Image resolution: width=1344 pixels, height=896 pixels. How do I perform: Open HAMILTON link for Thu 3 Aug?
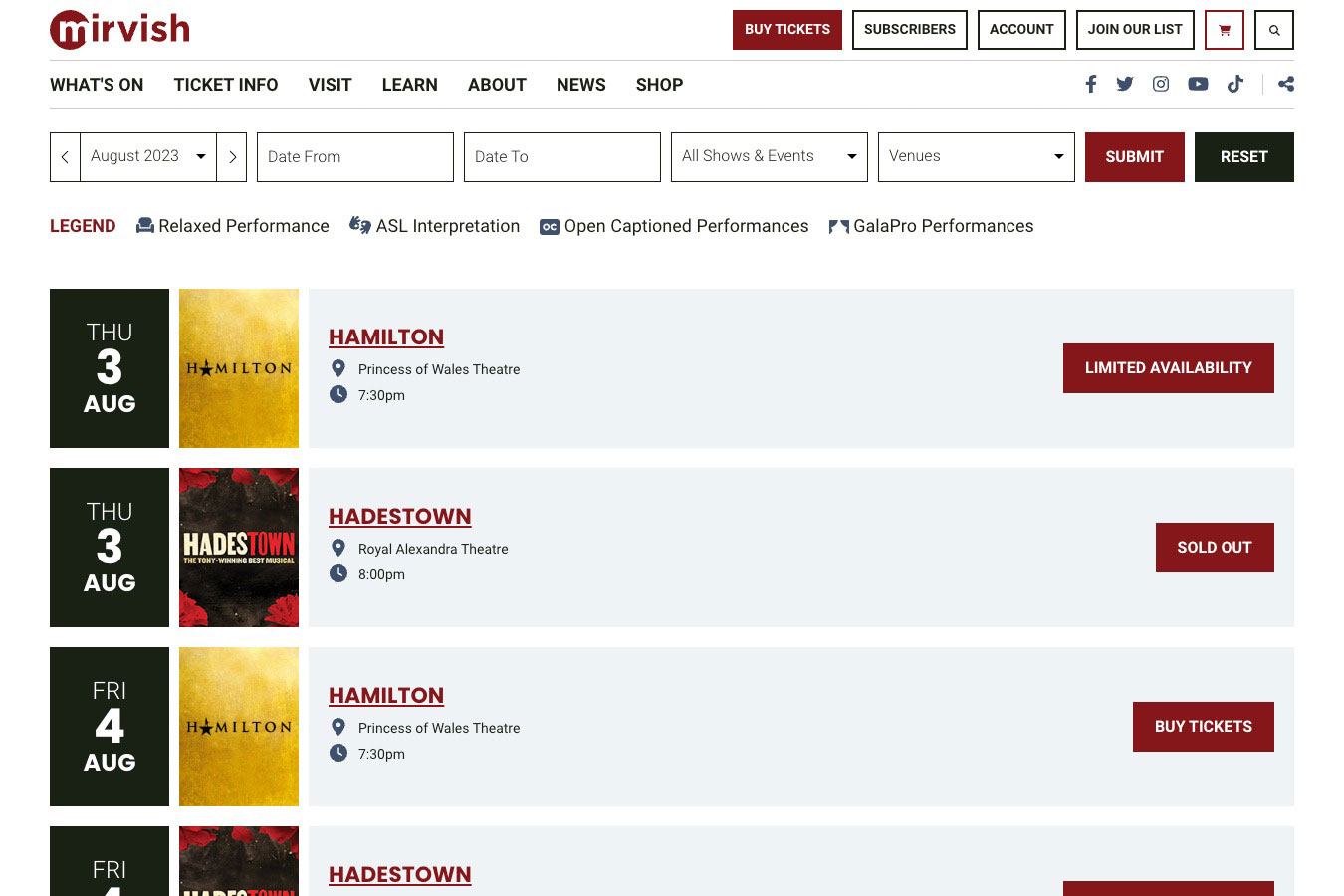pos(386,336)
